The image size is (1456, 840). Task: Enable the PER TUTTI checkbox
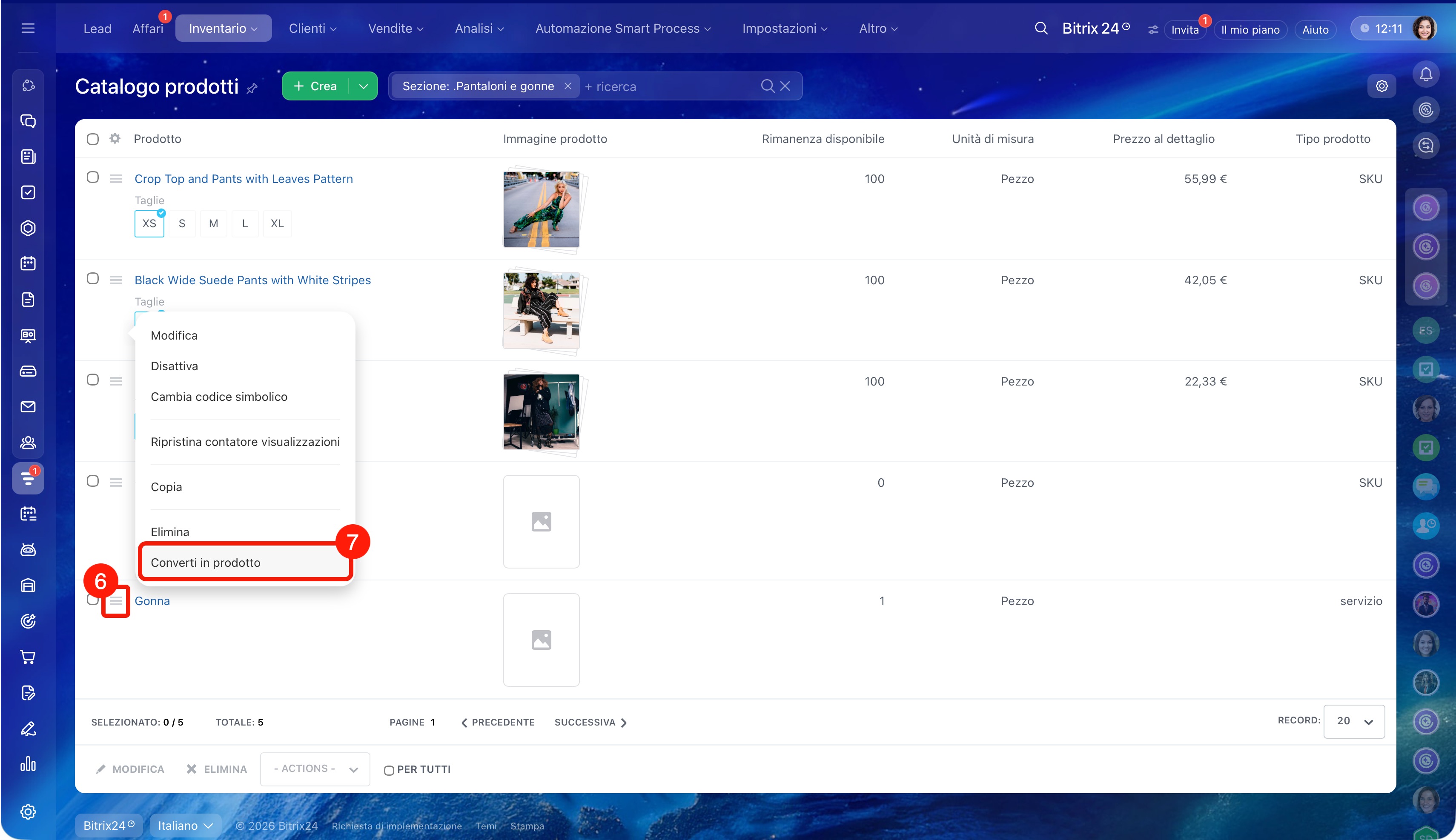point(389,770)
